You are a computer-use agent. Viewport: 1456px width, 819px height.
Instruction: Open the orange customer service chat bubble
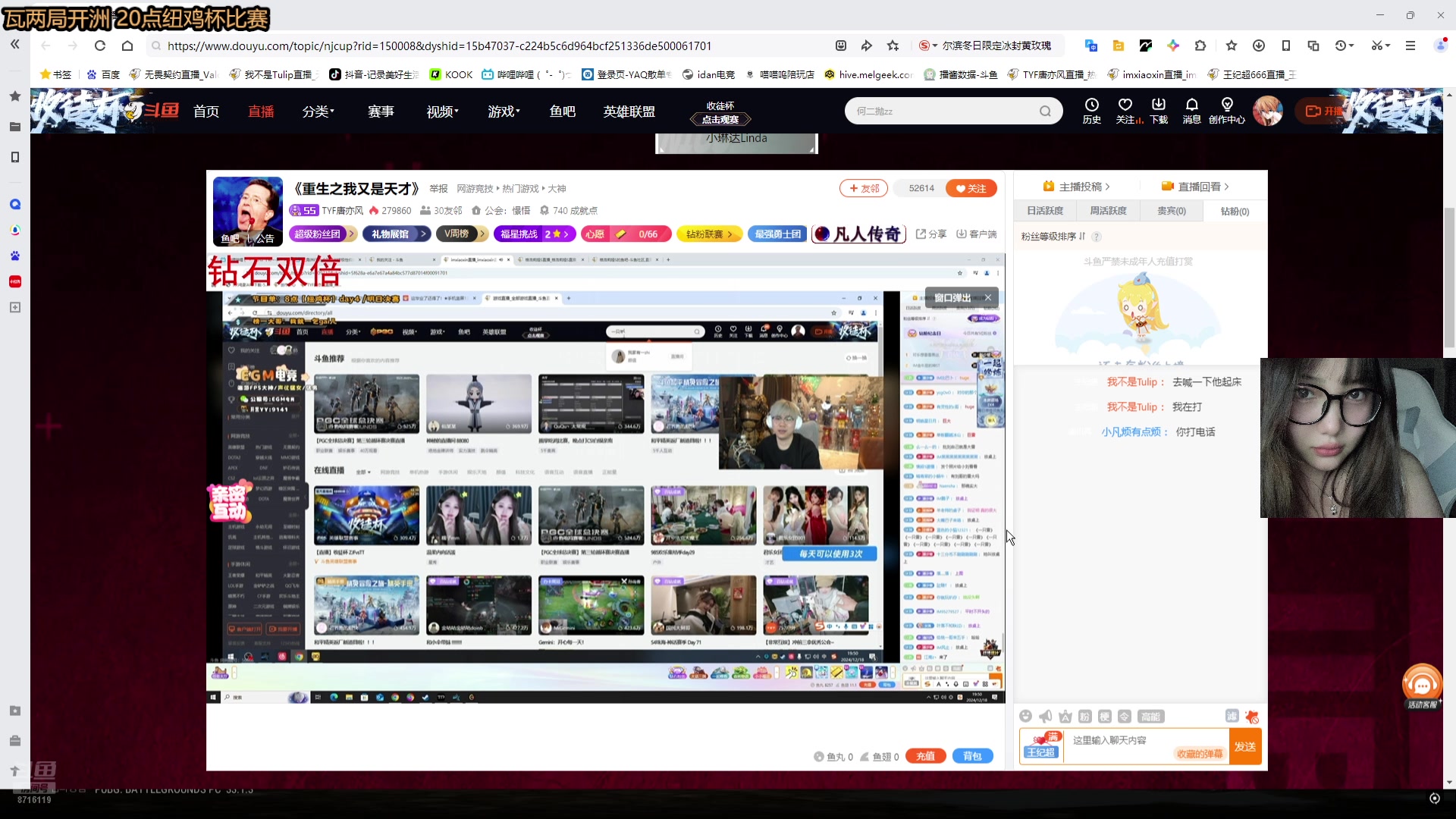pyautogui.click(x=1422, y=686)
